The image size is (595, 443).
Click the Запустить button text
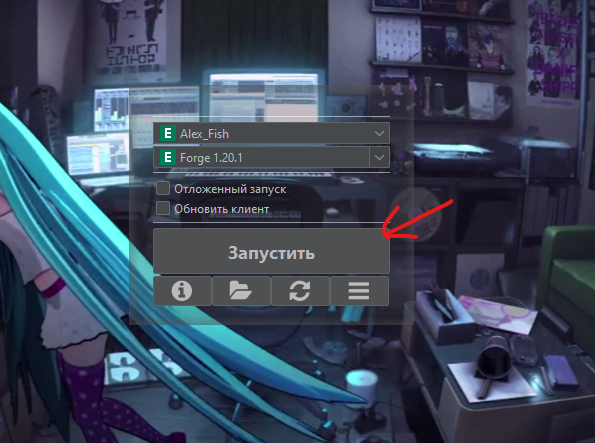tap(271, 253)
